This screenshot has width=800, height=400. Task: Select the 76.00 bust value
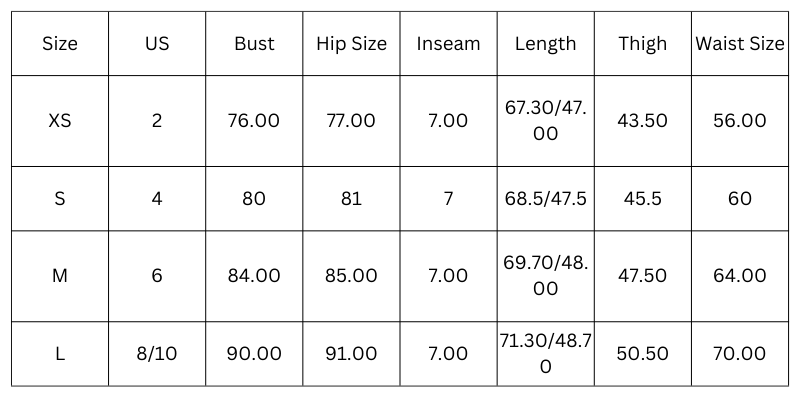click(254, 121)
